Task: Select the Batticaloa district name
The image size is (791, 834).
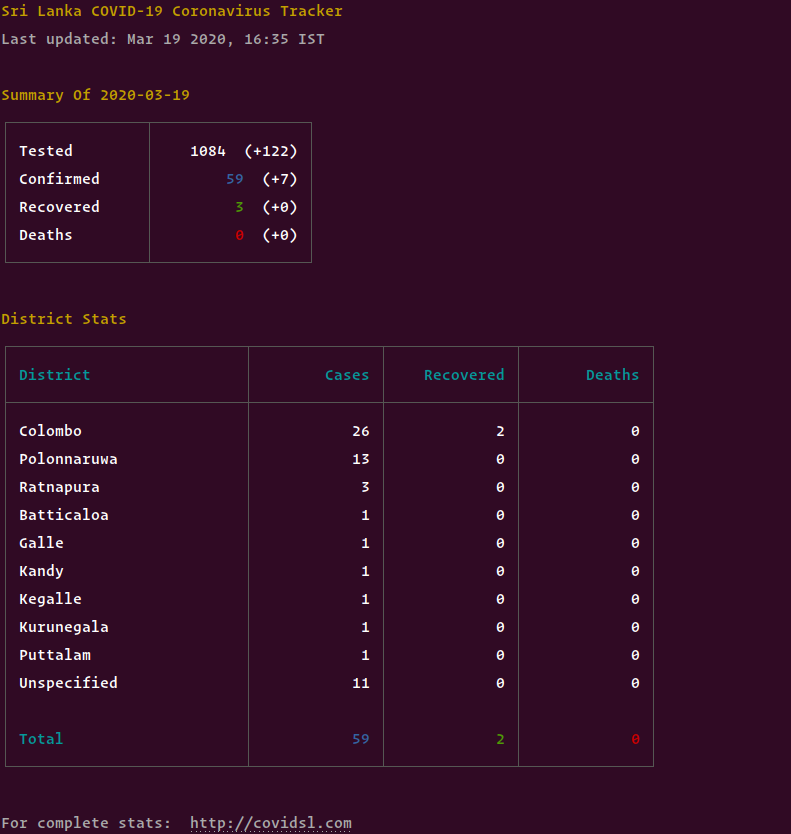Action: pos(64,515)
